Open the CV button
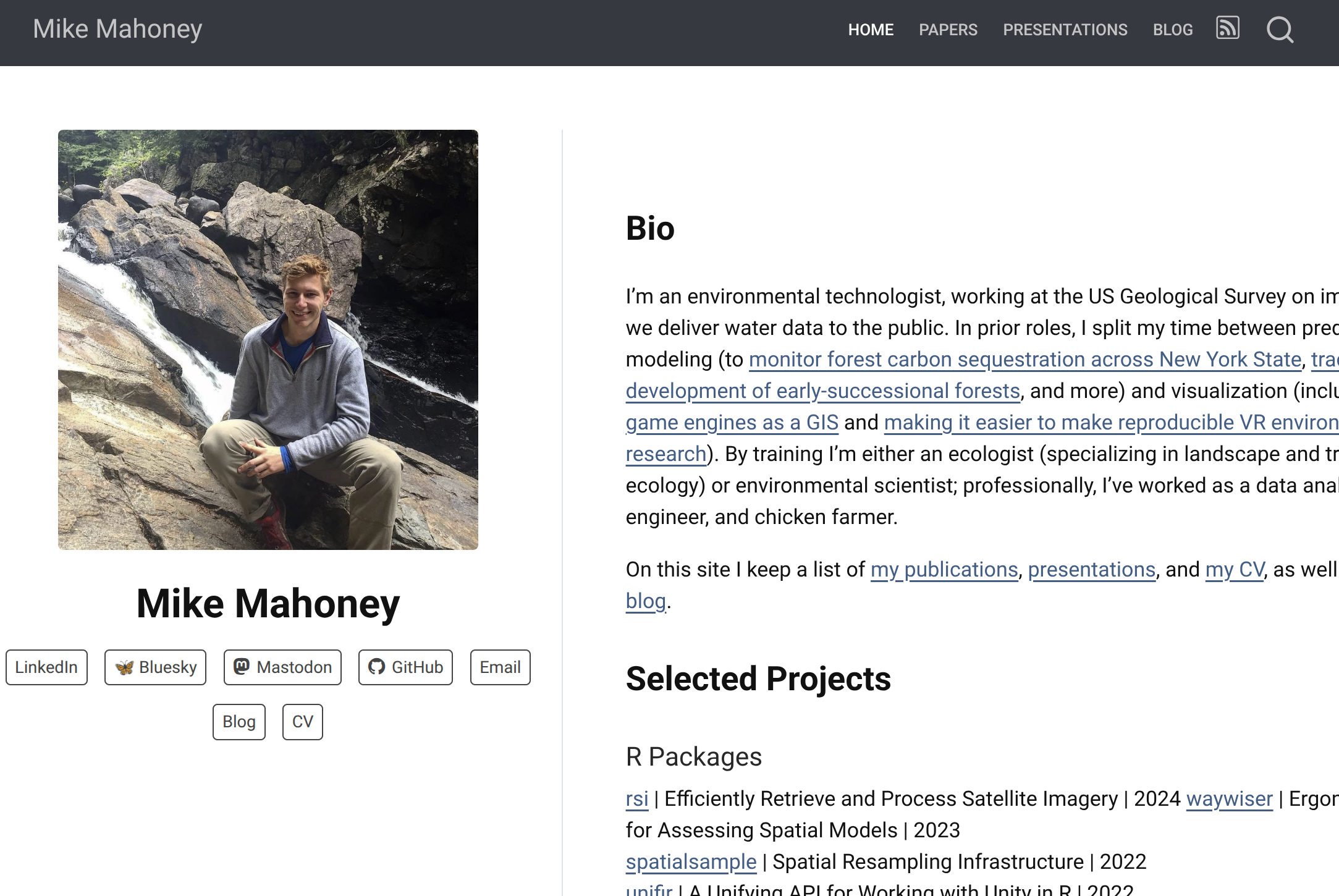 (302, 722)
